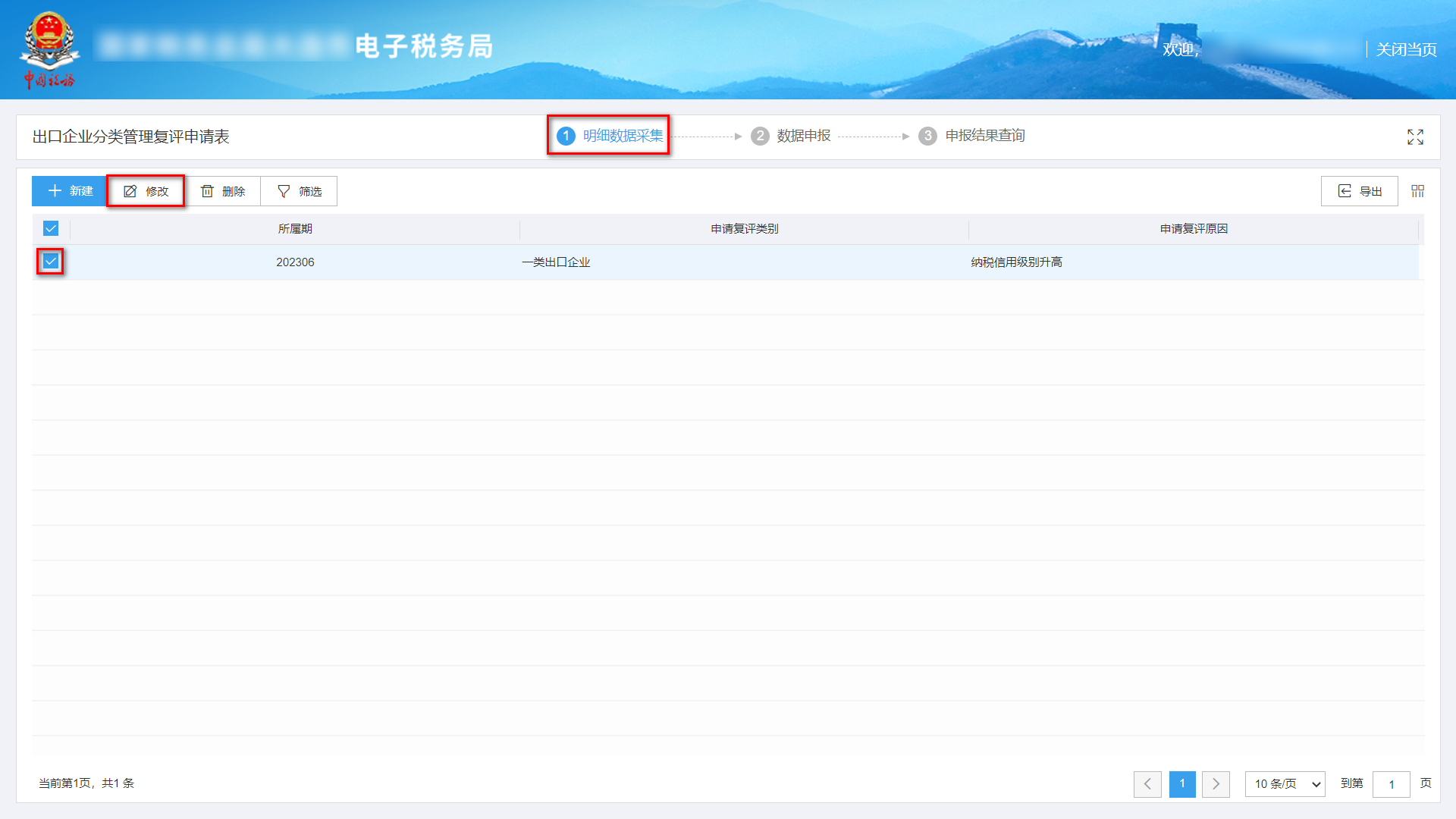
Task: Select page 1 in pagination
Action: [1182, 784]
